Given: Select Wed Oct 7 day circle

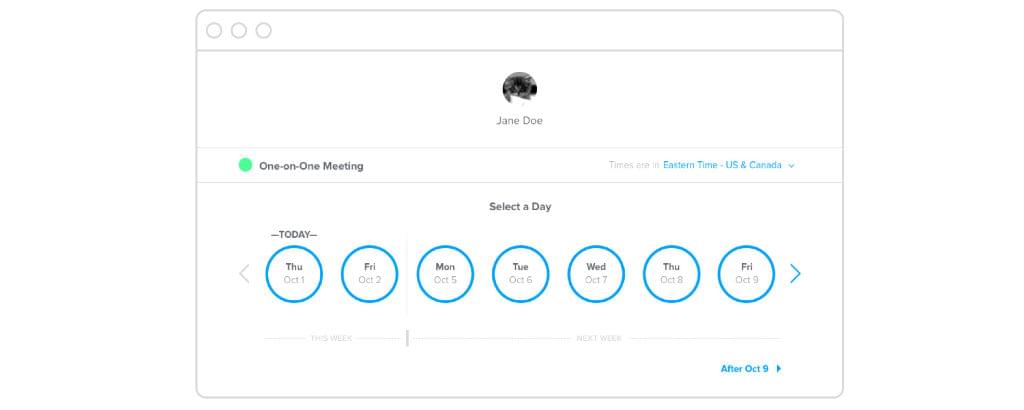Looking at the screenshot, I should tap(596, 273).
